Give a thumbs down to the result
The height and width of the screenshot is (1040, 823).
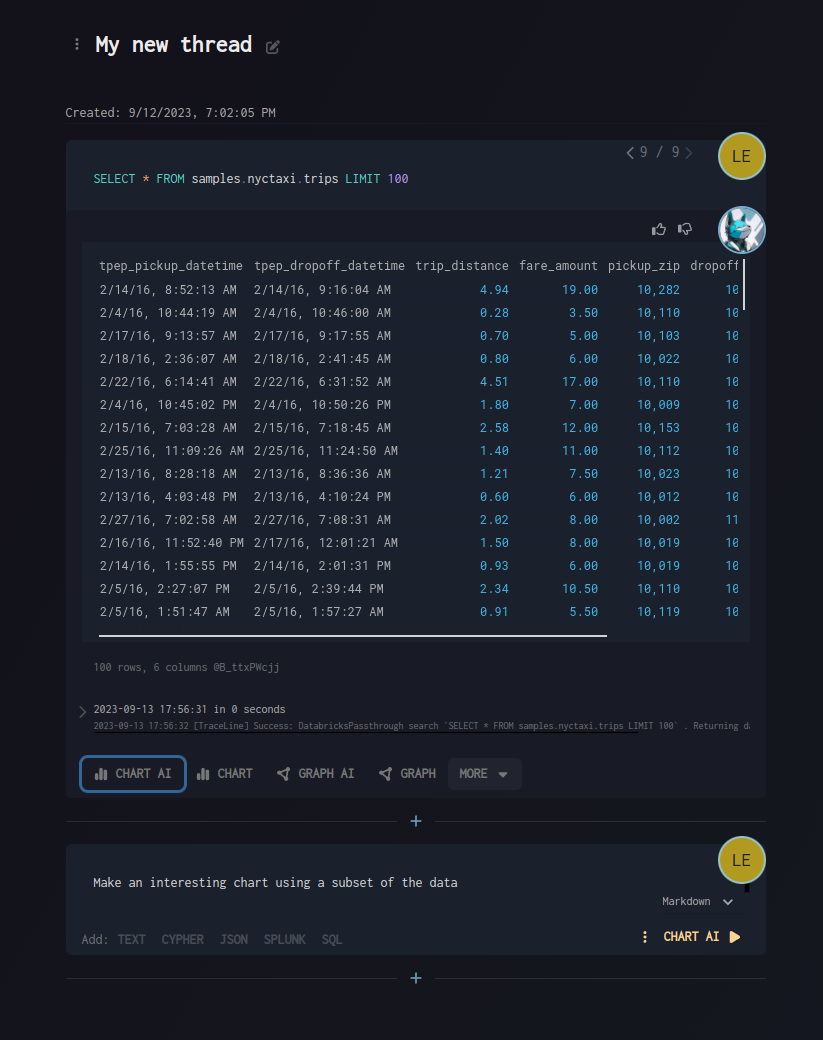(x=685, y=229)
